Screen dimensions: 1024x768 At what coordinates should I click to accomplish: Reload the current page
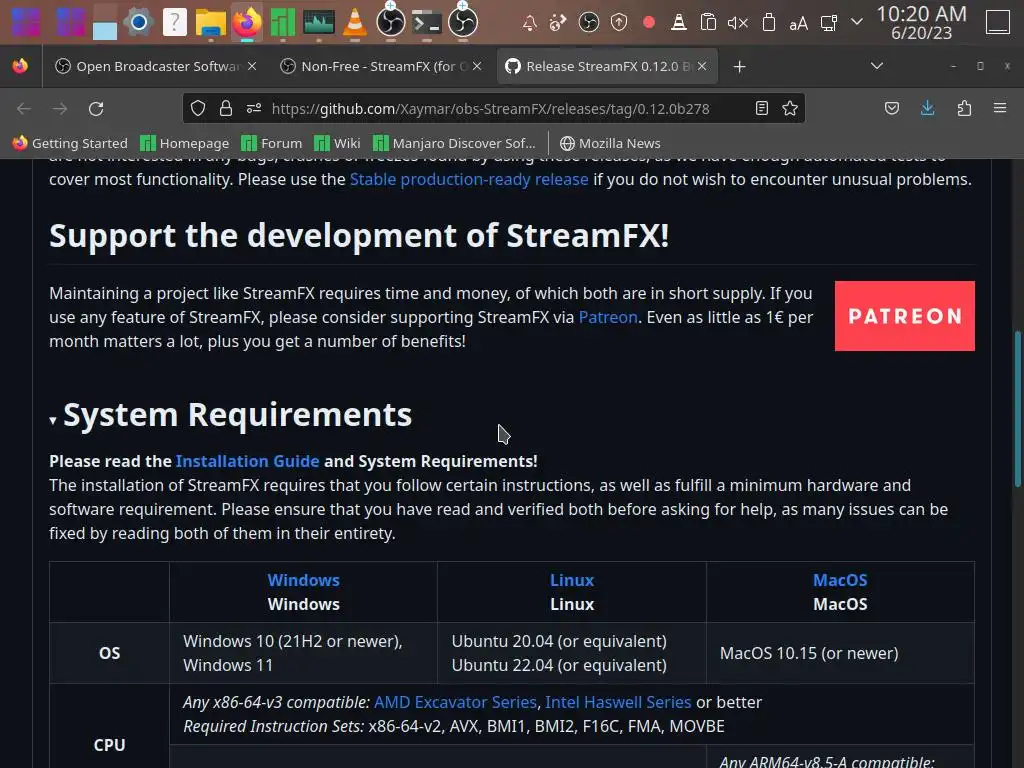[96, 108]
